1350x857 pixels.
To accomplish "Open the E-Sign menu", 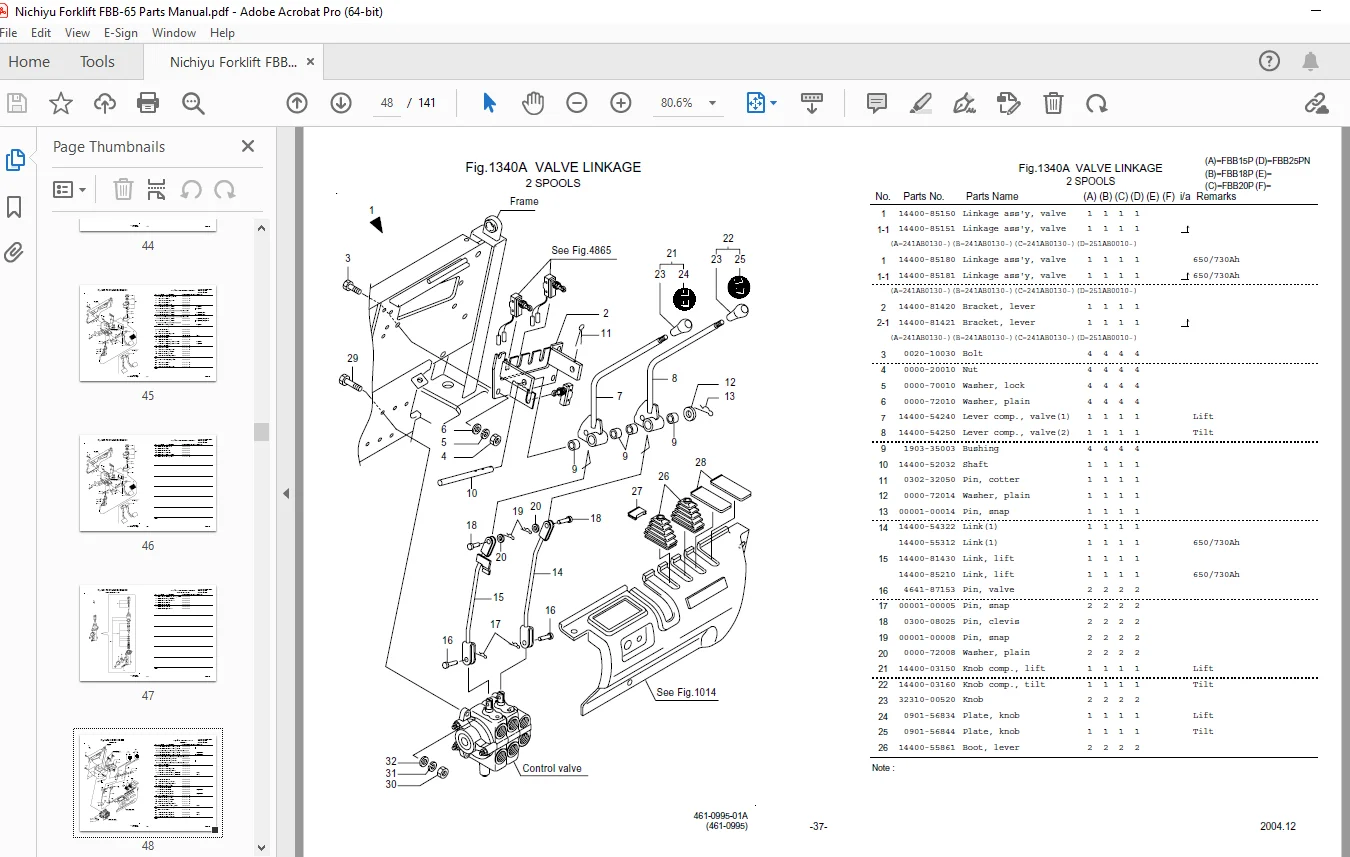I will (x=121, y=33).
